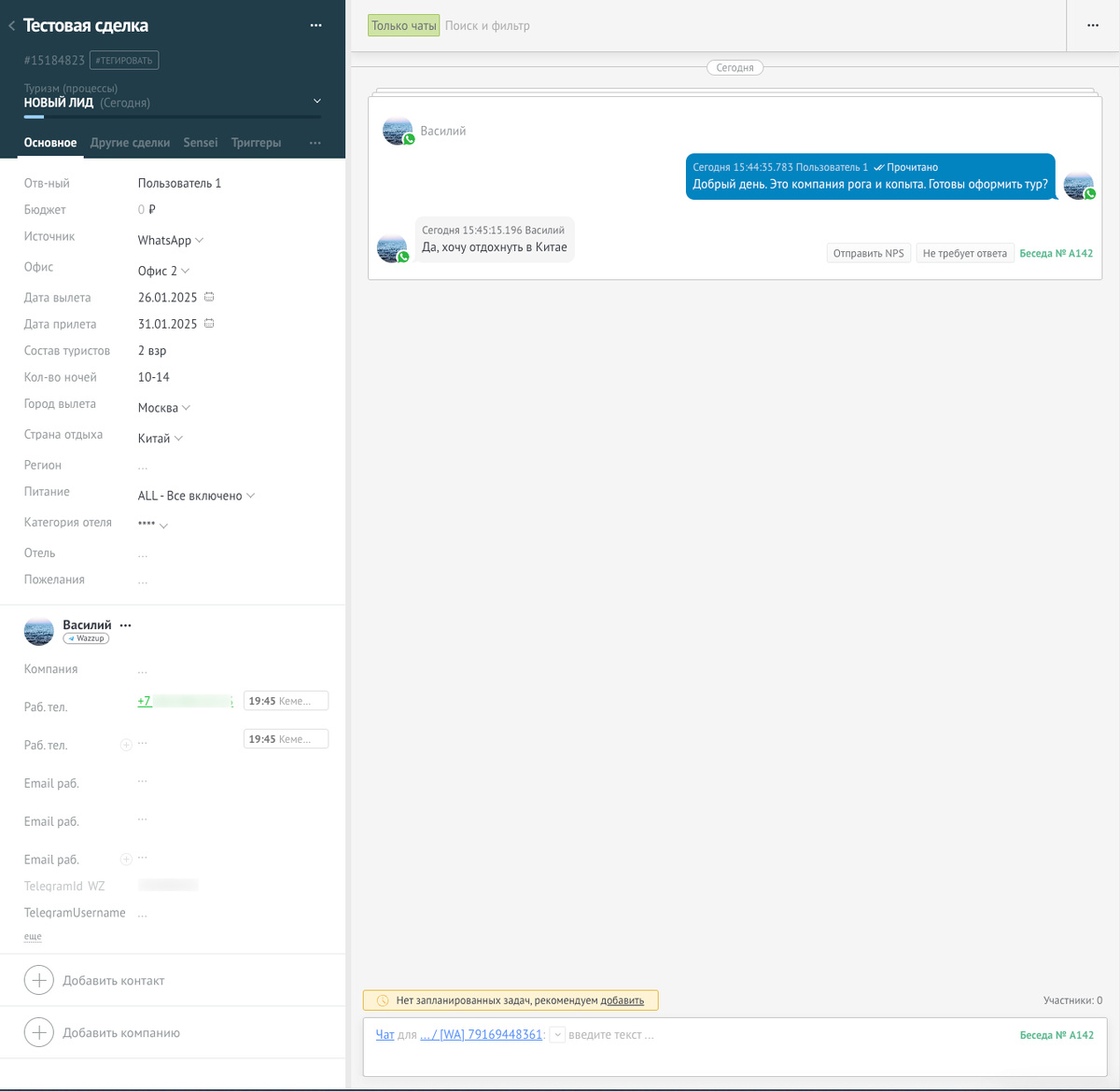1120x1091 pixels.
Task: Open three-dot menu next to contact Василий
Action: click(126, 625)
